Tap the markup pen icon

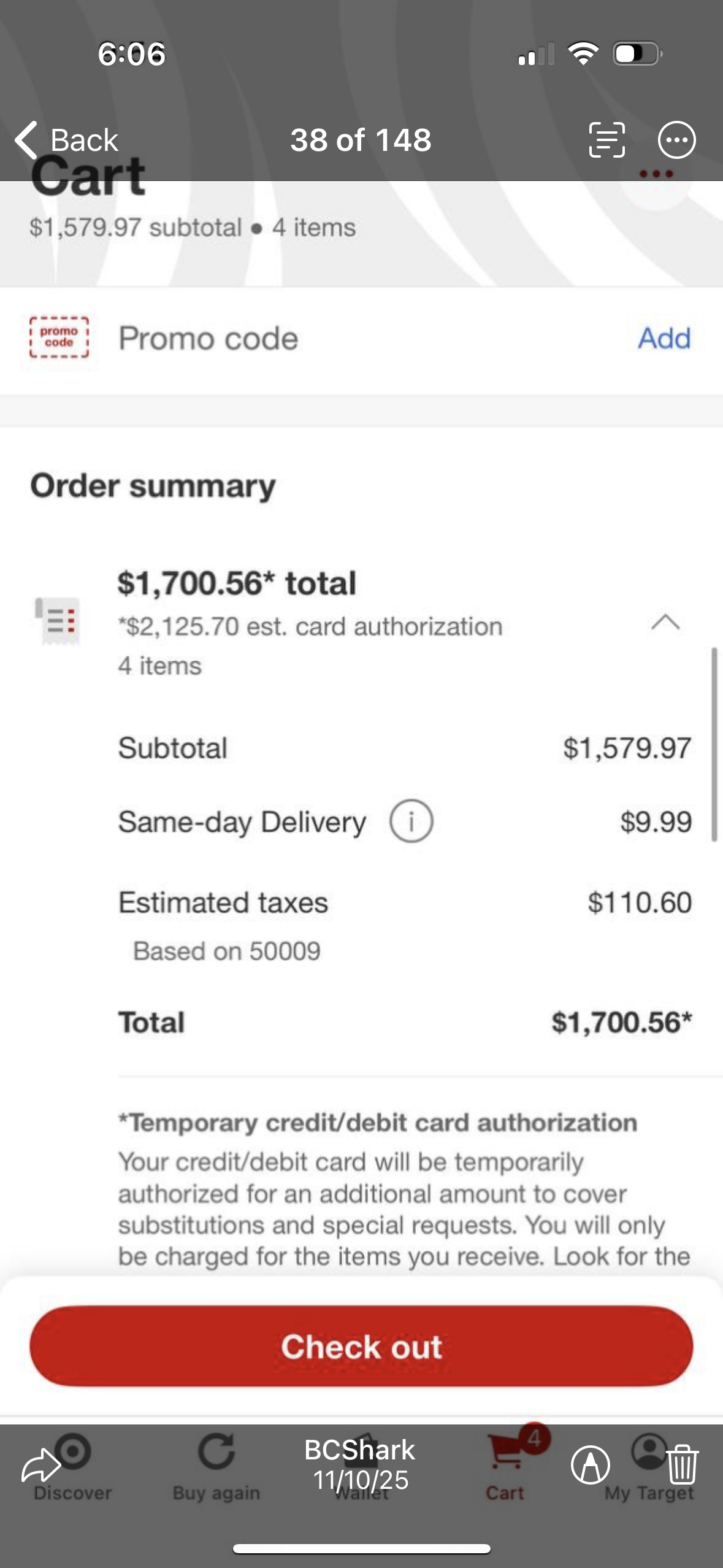[590, 1465]
